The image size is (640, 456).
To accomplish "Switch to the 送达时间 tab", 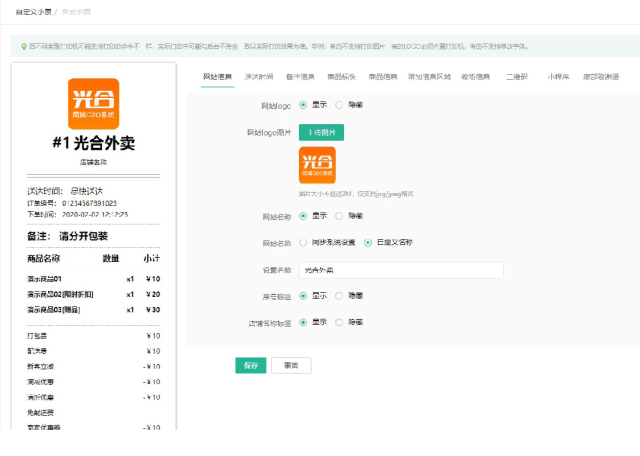I will [x=259, y=77].
